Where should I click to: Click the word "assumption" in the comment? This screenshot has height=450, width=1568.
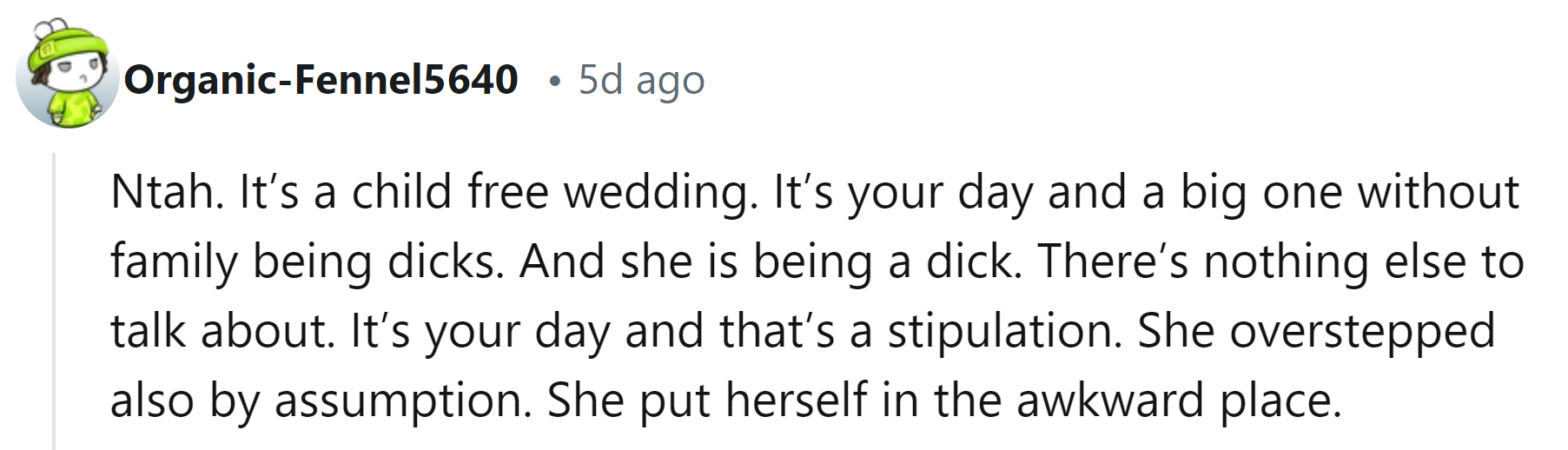[x=402, y=400]
